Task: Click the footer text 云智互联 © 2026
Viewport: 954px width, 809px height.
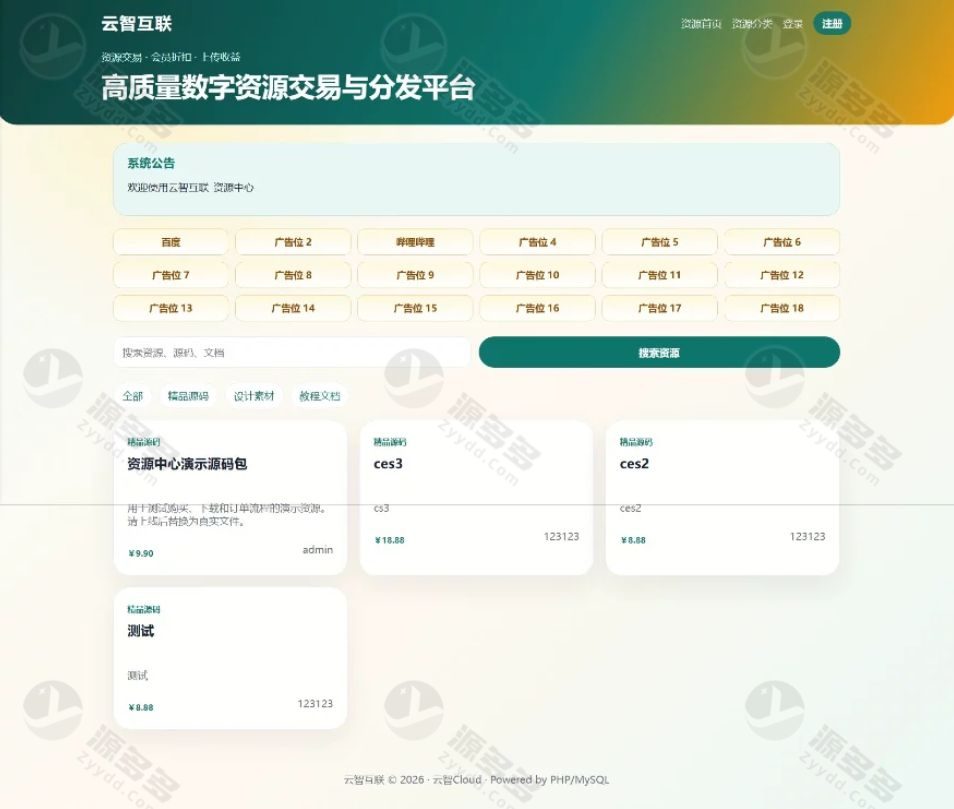Action: click(x=384, y=779)
